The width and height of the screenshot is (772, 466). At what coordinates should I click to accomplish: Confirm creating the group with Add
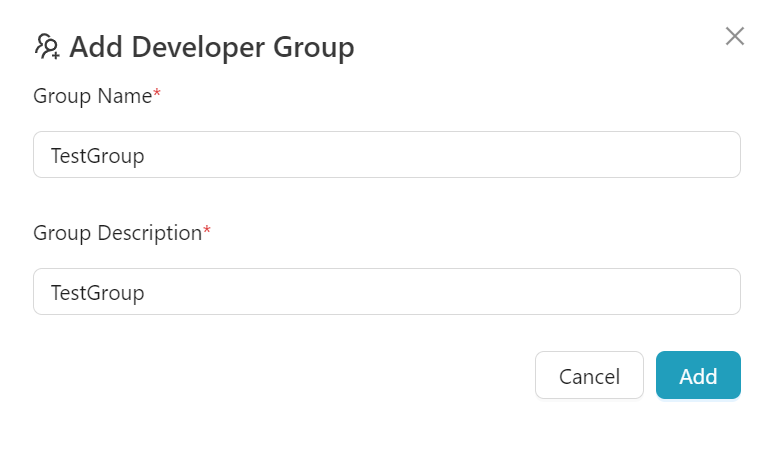698,376
